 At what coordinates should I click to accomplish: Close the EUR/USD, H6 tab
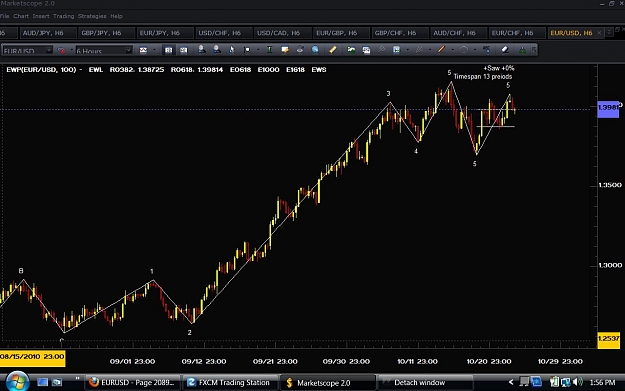tap(599, 33)
